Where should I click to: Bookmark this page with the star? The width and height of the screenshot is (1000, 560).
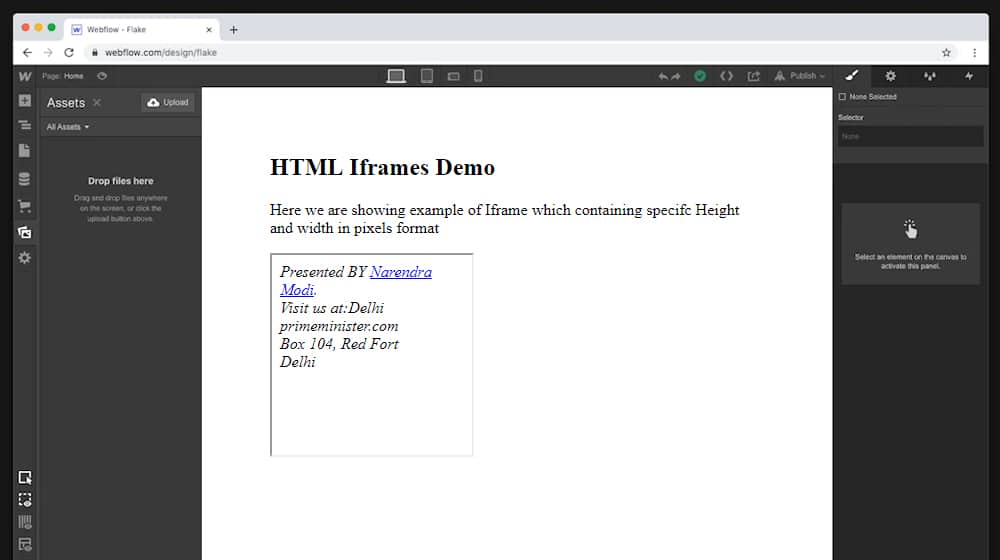pos(946,52)
